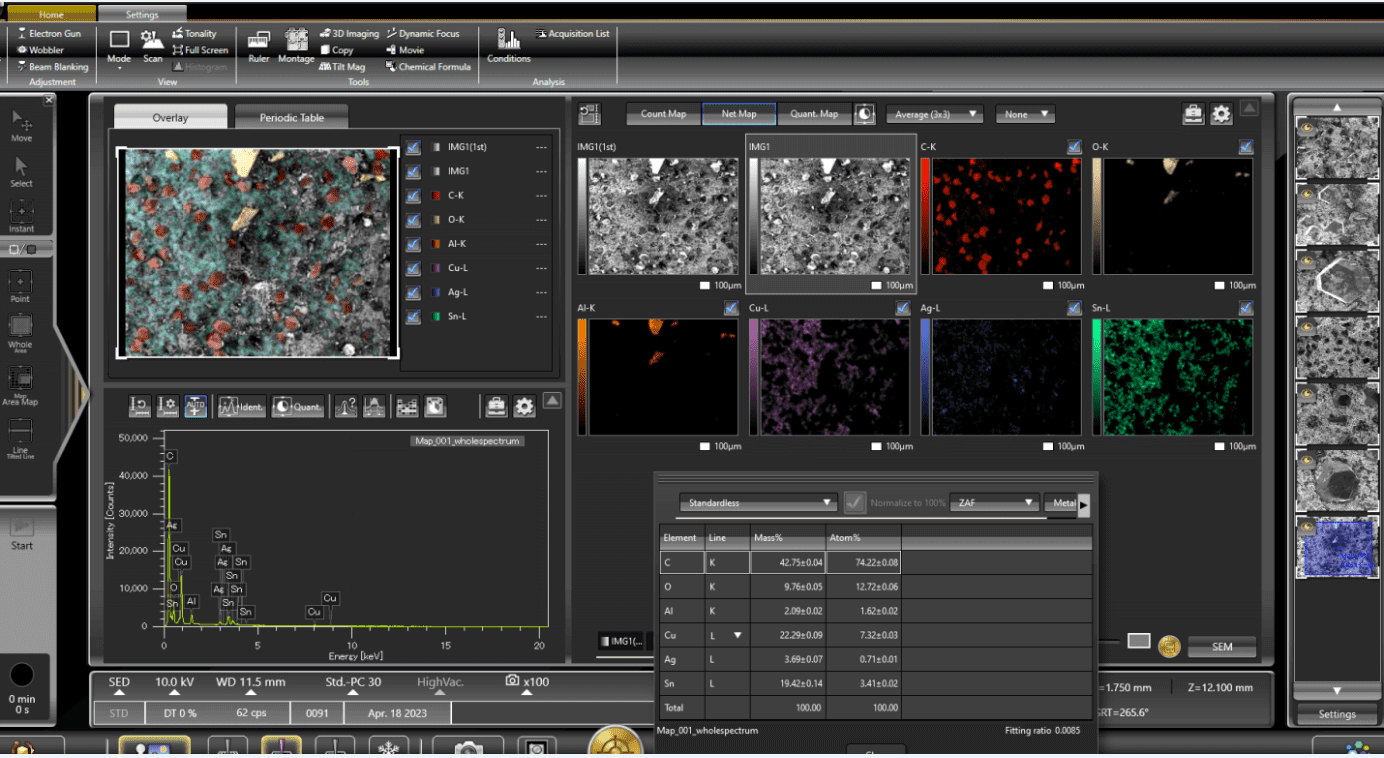Open the Settings ribbon tab
Image resolution: width=1384 pixels, height=758 pixels.
point(142,15)
